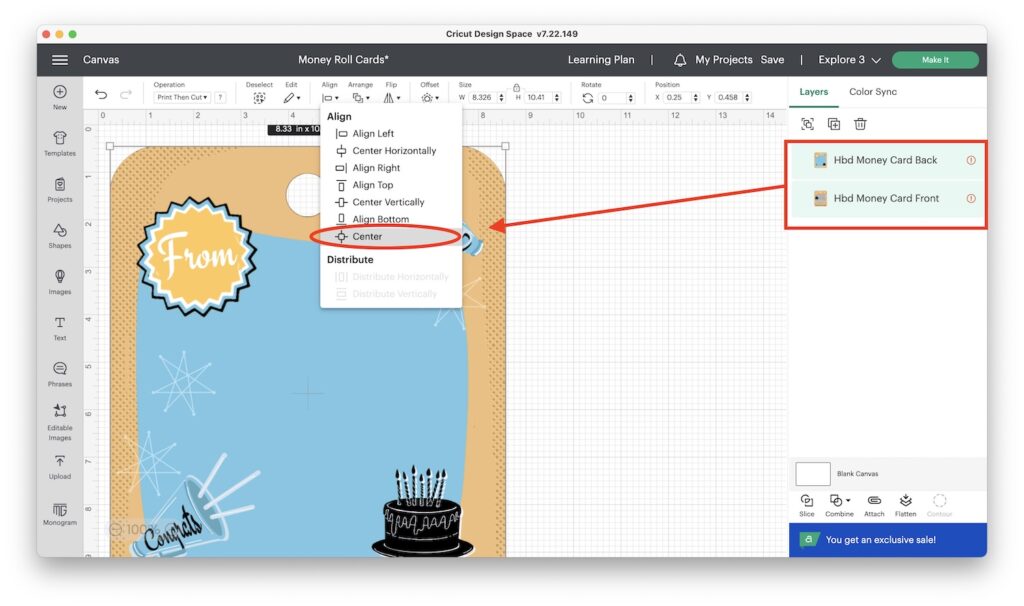Open the Flip dropdown
This screenshot has height=606, width=1024.
click(x=392, y=98)
